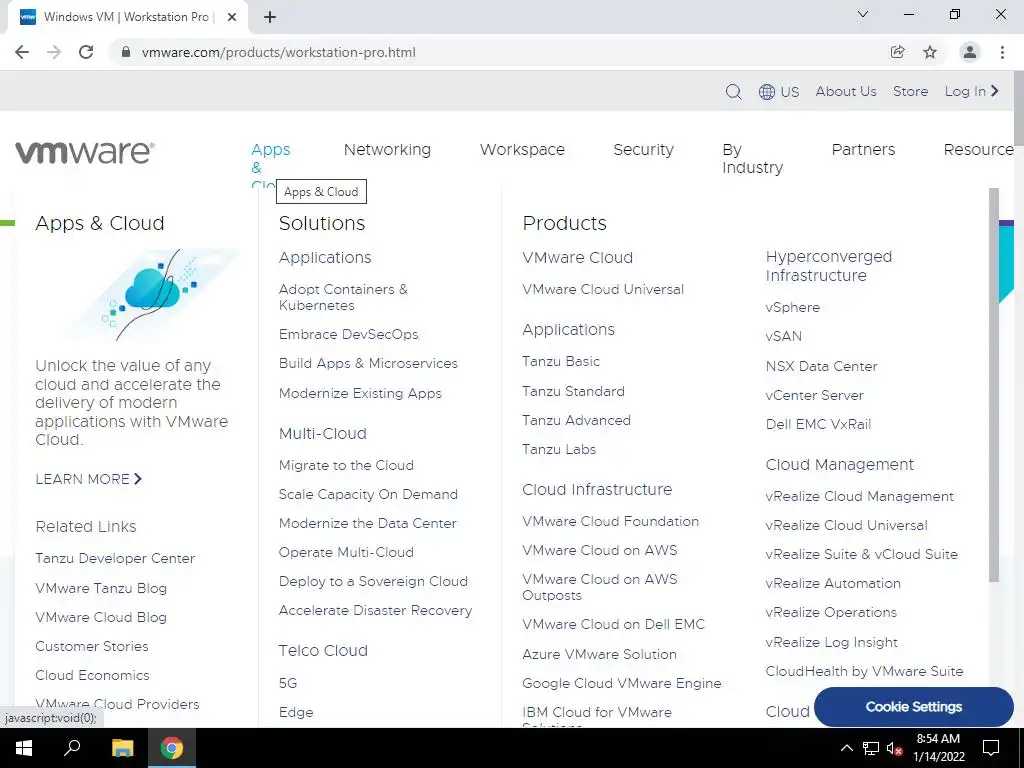Open Build Apps & Microservices link
This screenshot has width=1024, height=768.
click(368, 363)
